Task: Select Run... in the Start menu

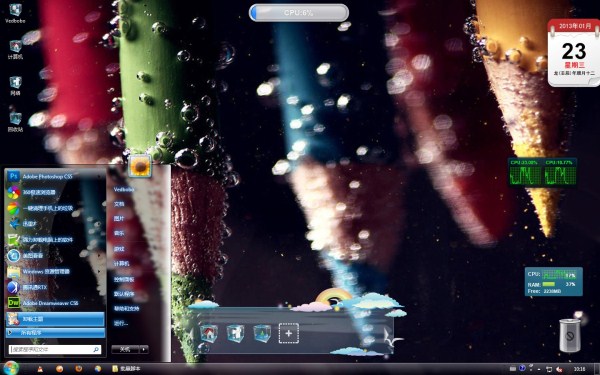Action: tap(121, 323)
